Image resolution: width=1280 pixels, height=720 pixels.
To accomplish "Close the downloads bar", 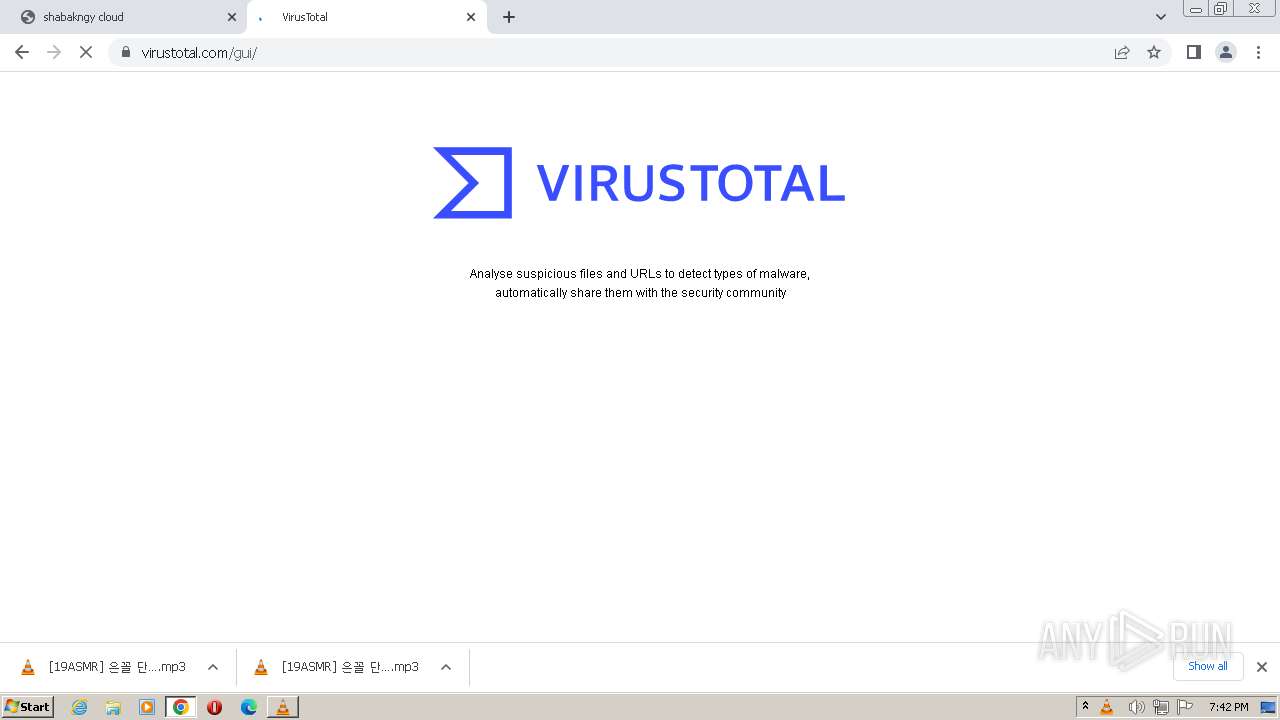I will click(x=1262, y=667).
